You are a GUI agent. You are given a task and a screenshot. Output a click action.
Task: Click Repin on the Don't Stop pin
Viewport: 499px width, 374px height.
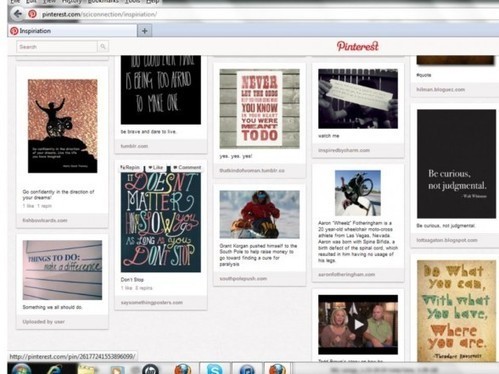[131, 167]
